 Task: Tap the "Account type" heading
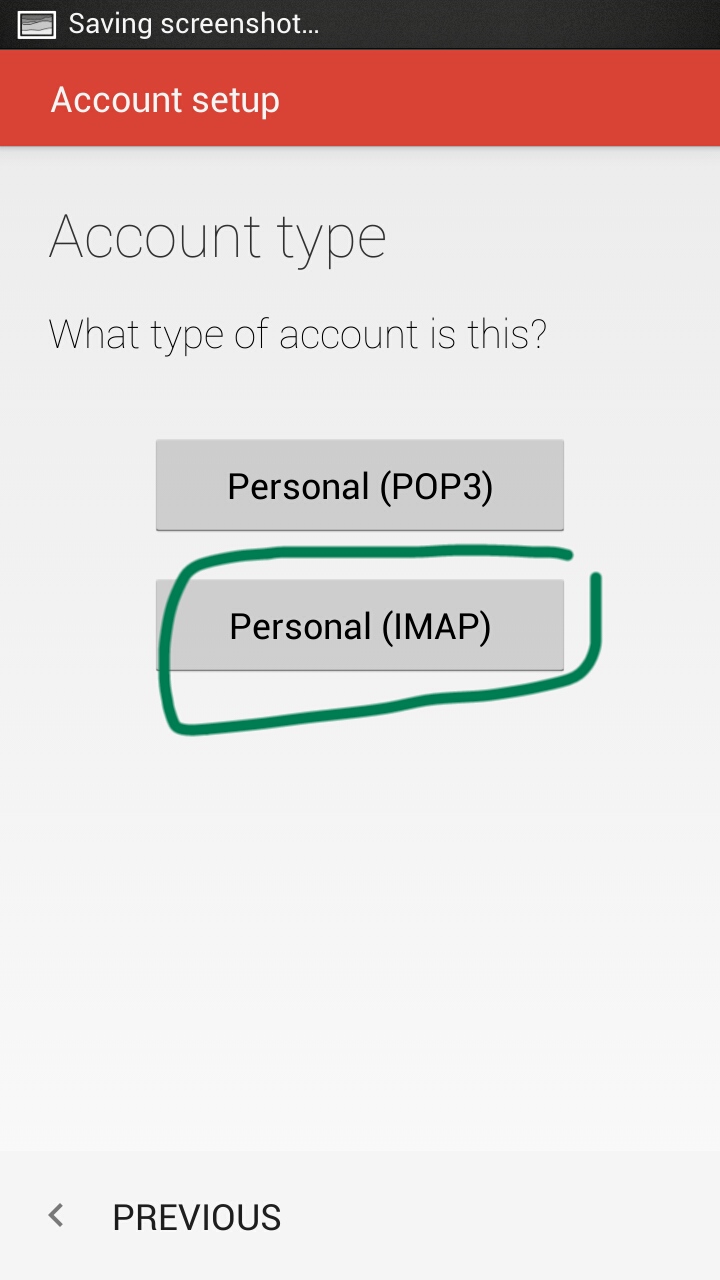tap(217, 237)
